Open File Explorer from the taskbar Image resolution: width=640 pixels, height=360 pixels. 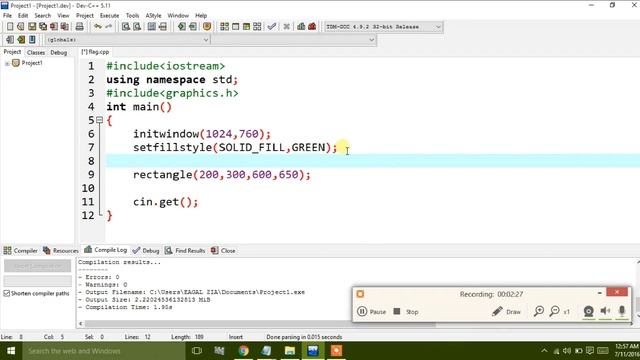[290, 351]
